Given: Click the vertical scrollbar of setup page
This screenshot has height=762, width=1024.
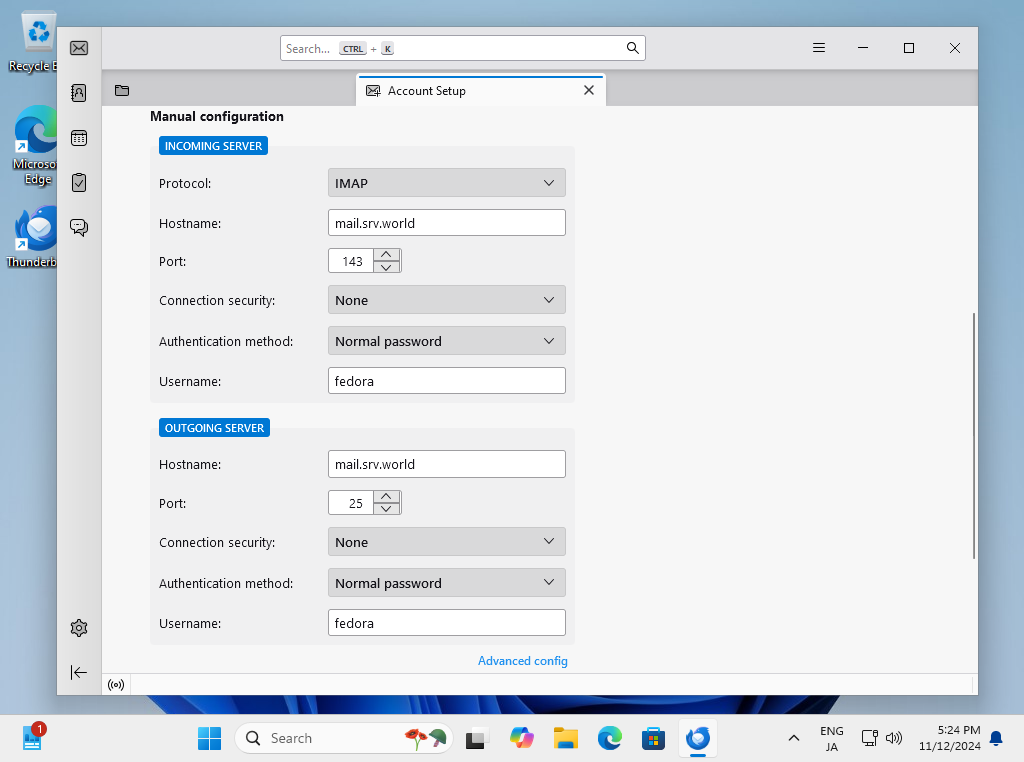Looking at the screenshot, I should 974,435.
